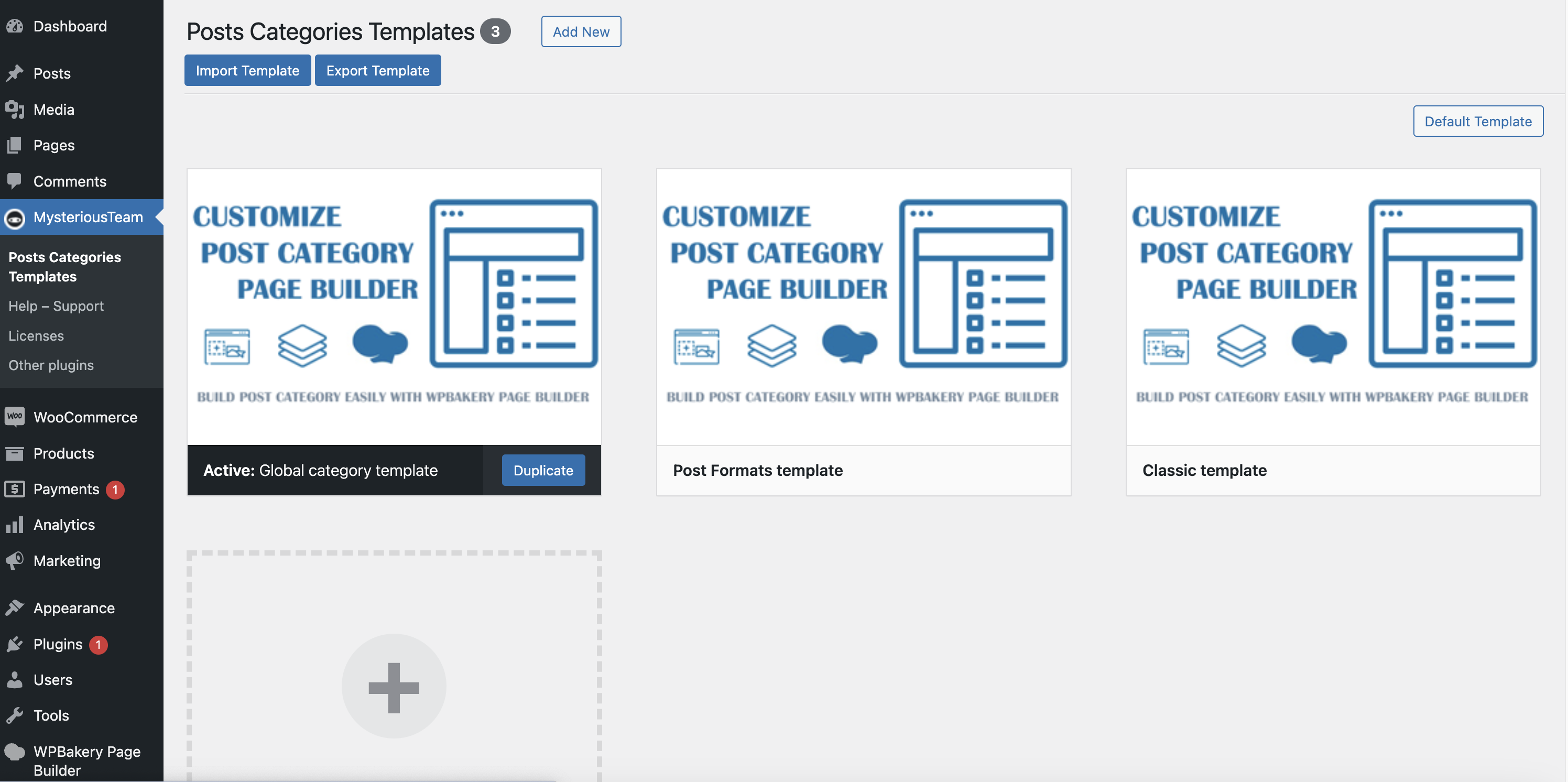Click the Dashboard gauge icon

15,26
